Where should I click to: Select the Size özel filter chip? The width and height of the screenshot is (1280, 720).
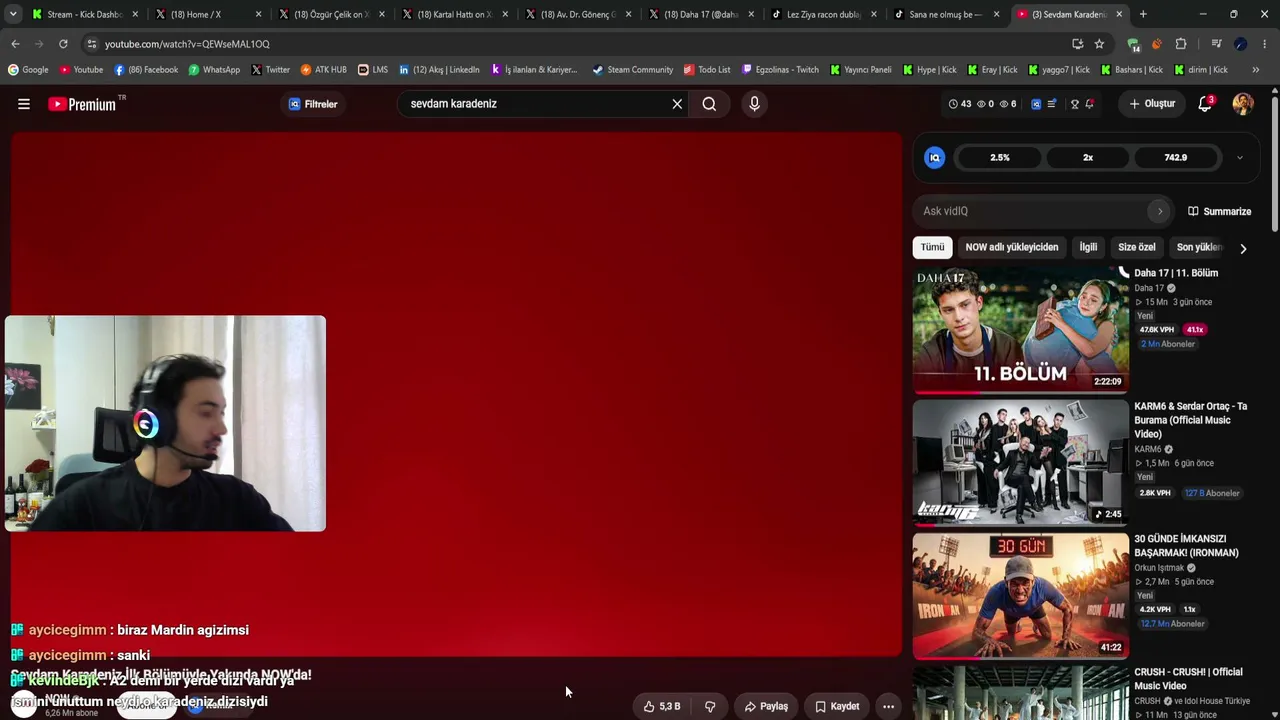1137,247
